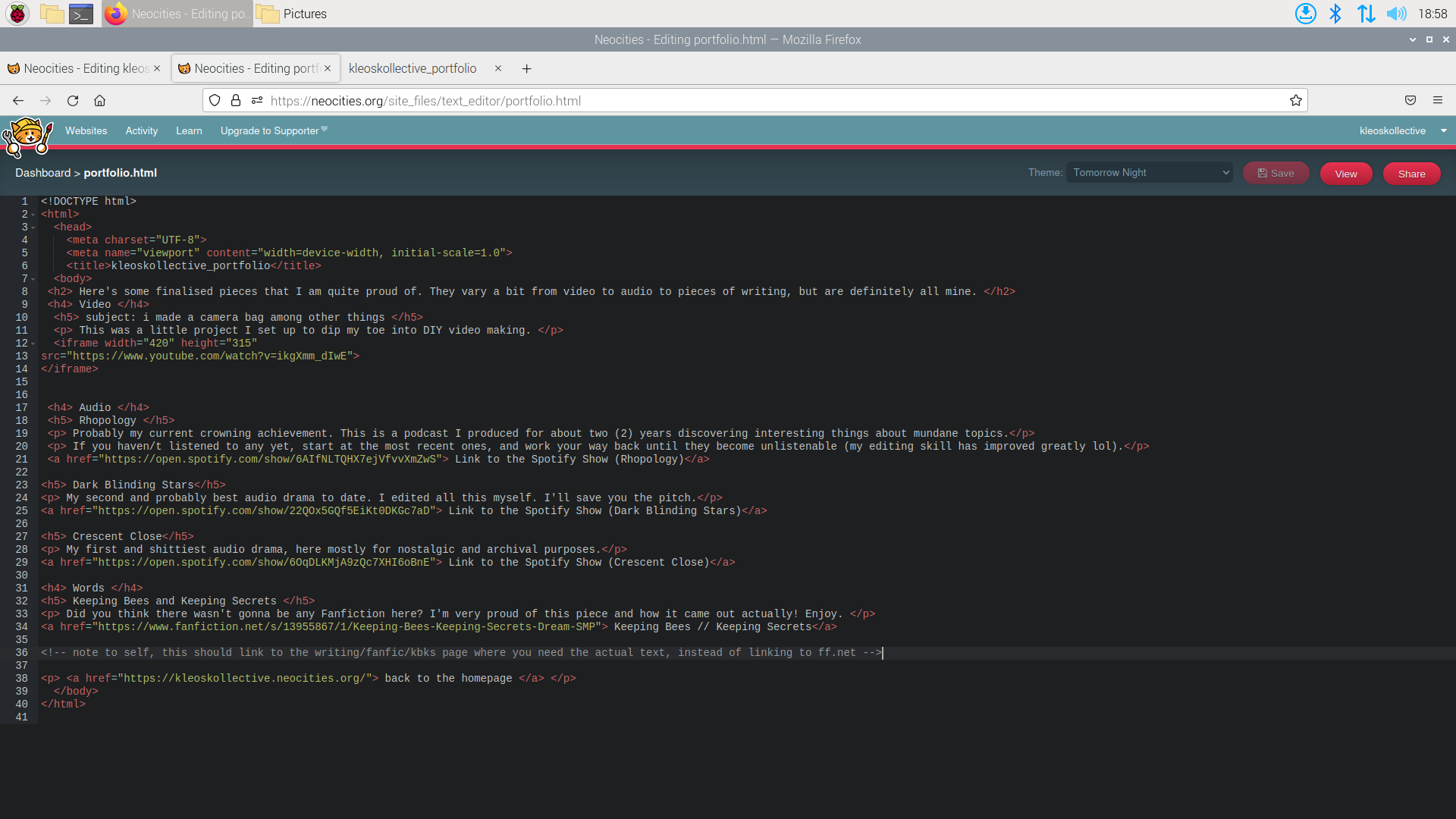Click the closing </html> tag line
Image resolution: width=1456 pixels, height=819 pixels.
pyautogui.click(x=64, y=704)
